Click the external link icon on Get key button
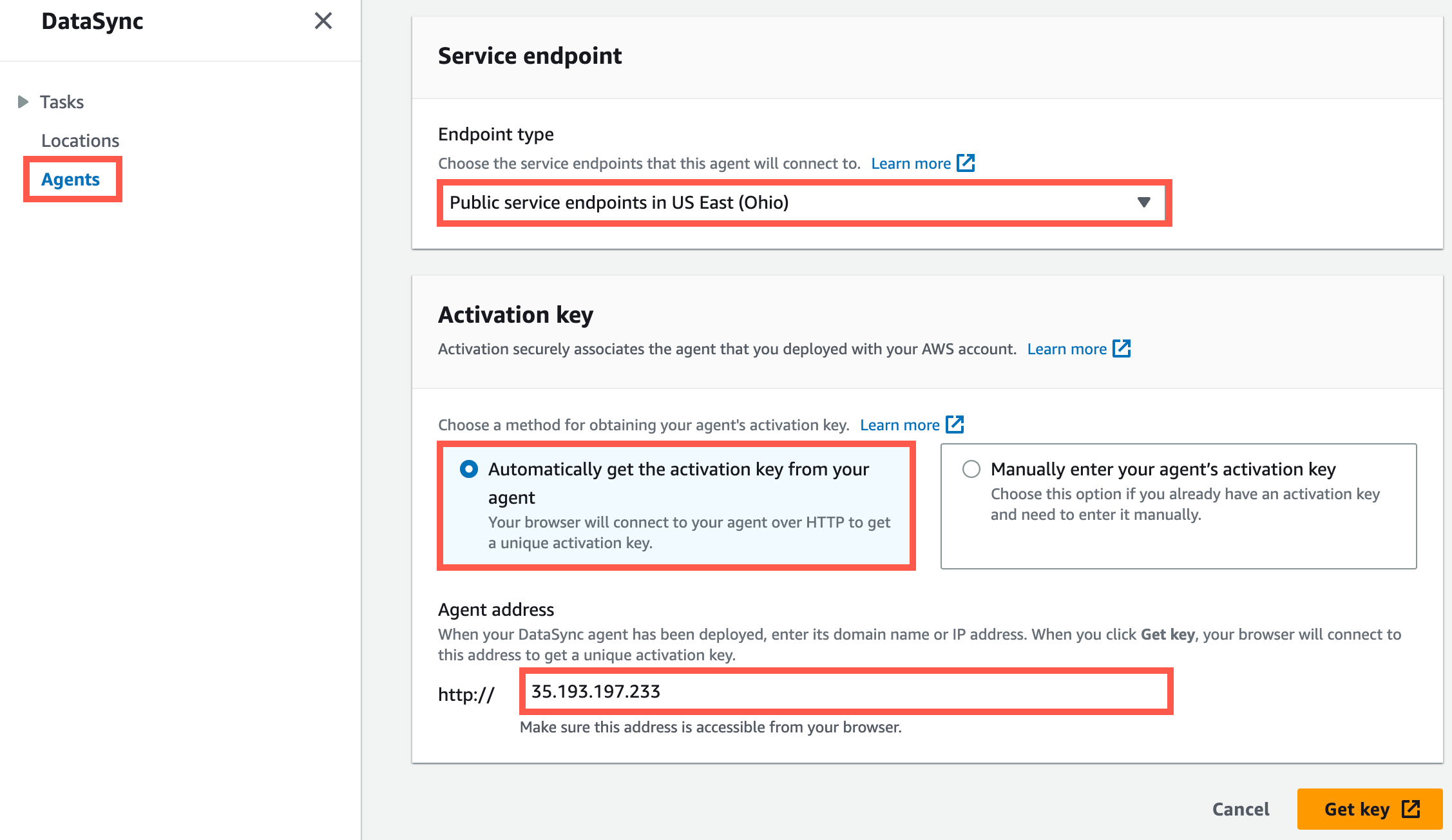The image size is (1452, 840). [x=1411, y=809]
